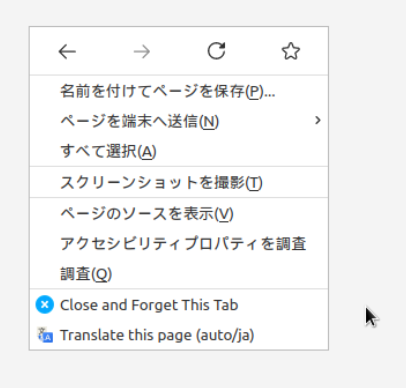Take a screenshot via スクリーンショットを撮影(T)

179,182
